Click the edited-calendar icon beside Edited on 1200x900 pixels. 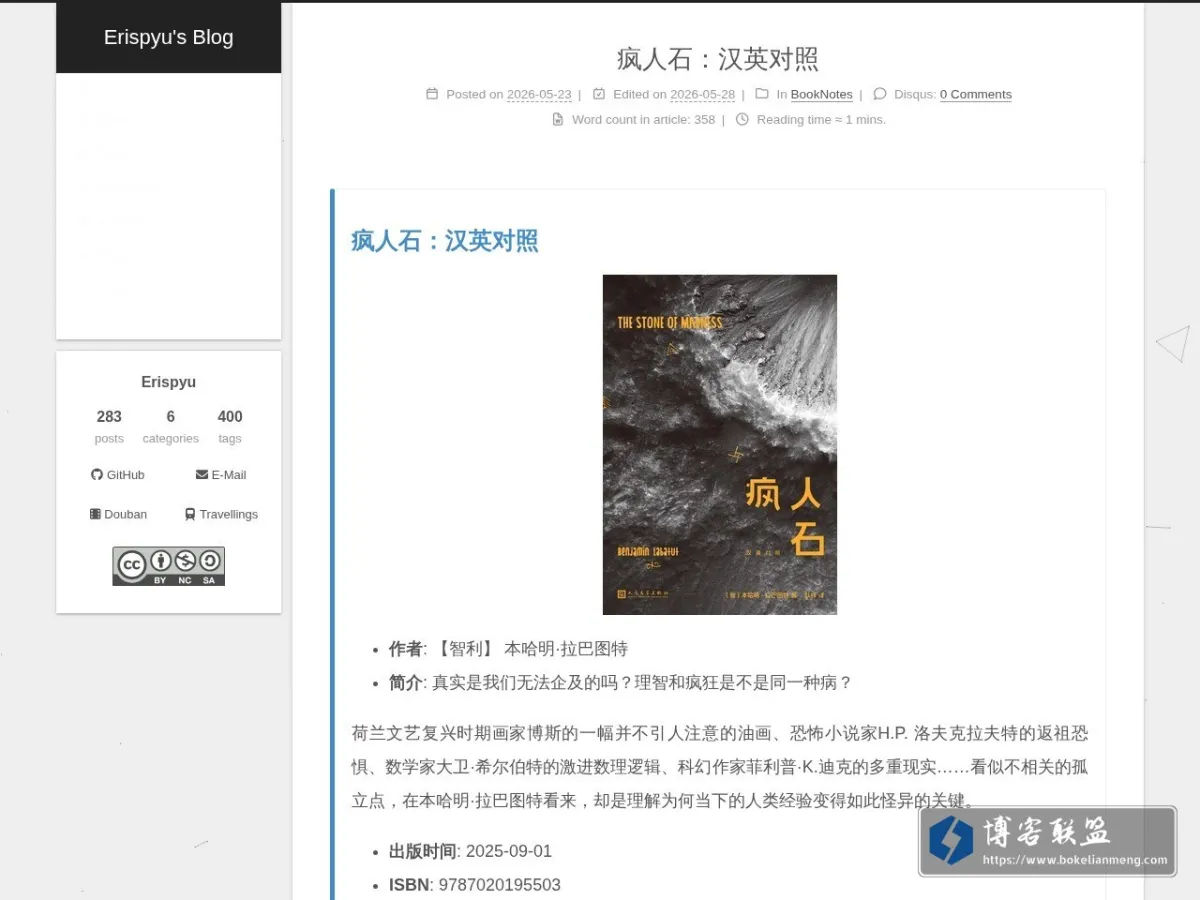[x=599, y=94]
